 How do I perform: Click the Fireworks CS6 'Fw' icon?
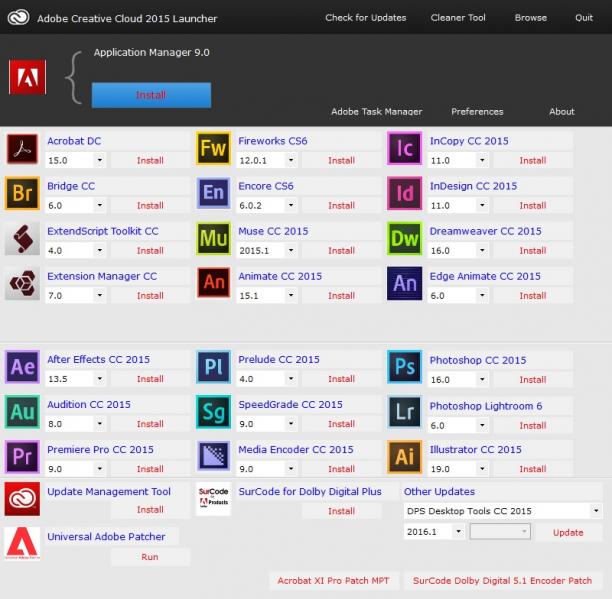(x=213, y=149)
